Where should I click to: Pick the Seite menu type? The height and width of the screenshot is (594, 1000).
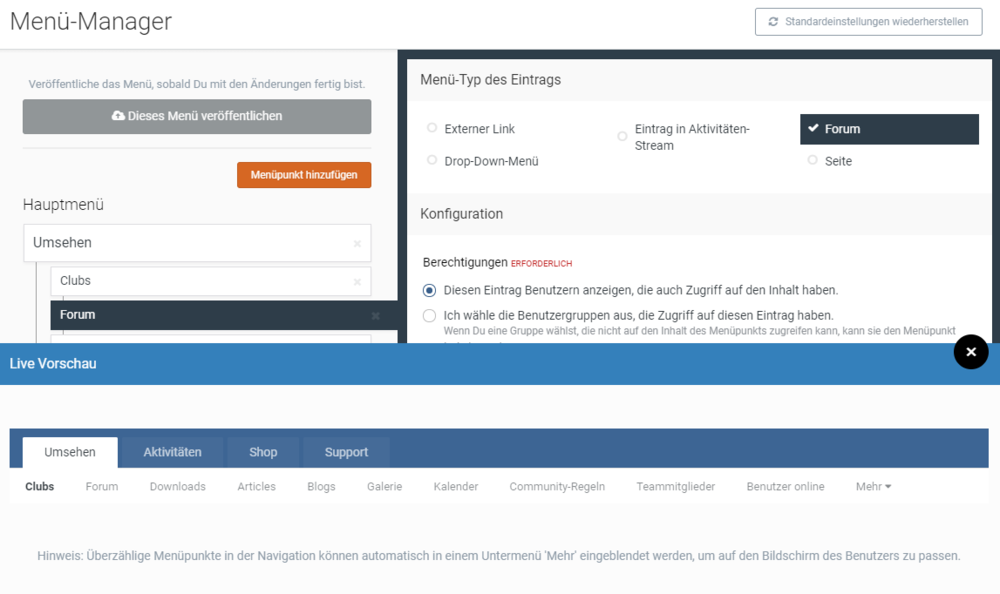pyautogui.click(x=812, y=160)
